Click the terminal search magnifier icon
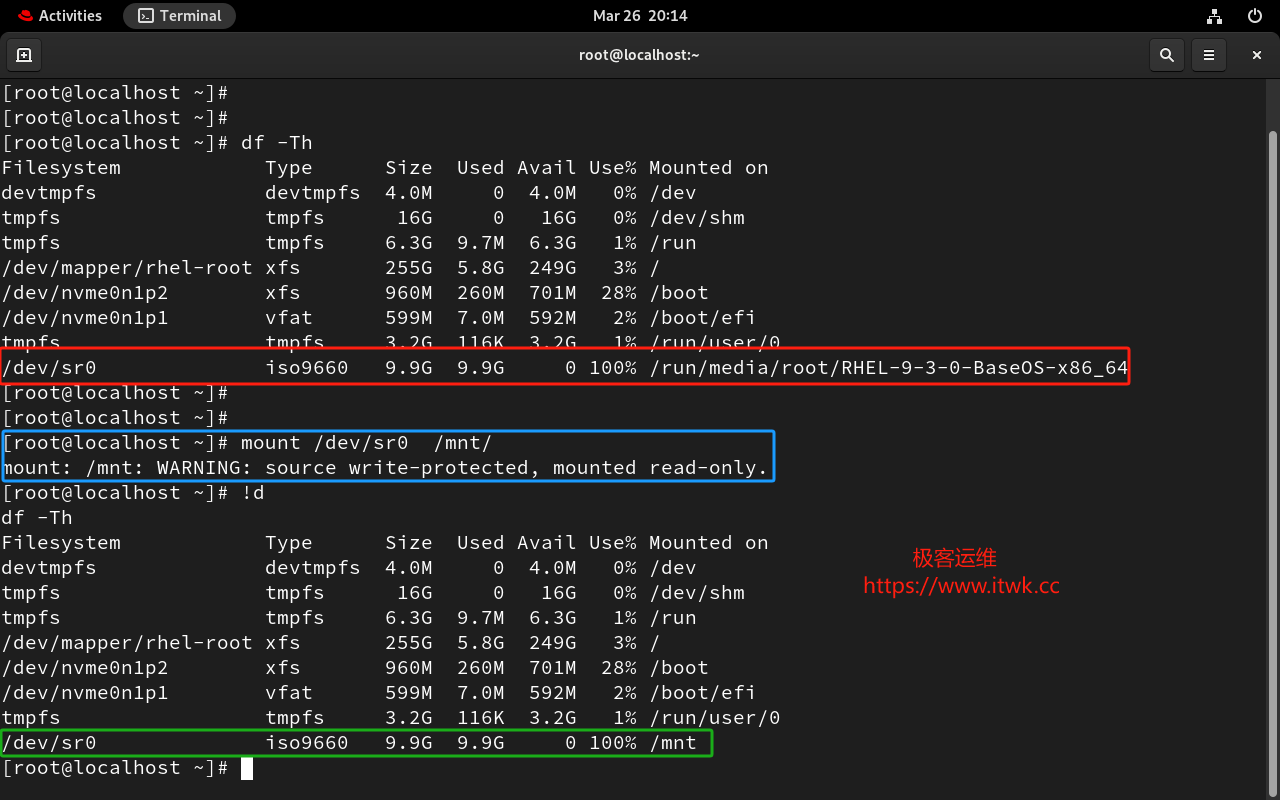1280x800 pixels. click(x=1167, y=55)
